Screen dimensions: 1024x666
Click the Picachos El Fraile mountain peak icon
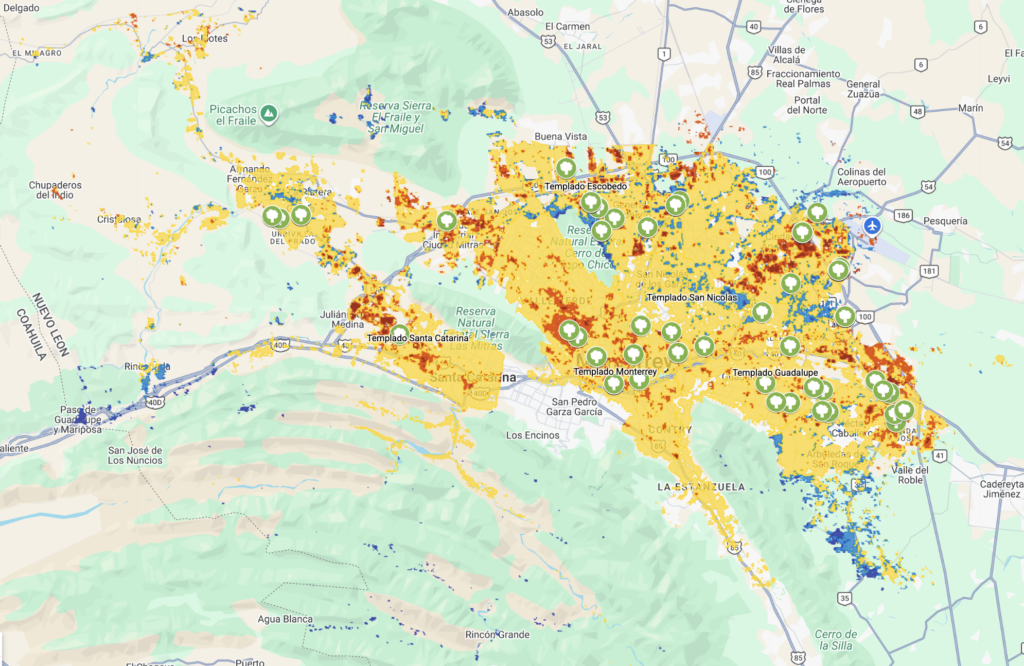tap(269, 118)
